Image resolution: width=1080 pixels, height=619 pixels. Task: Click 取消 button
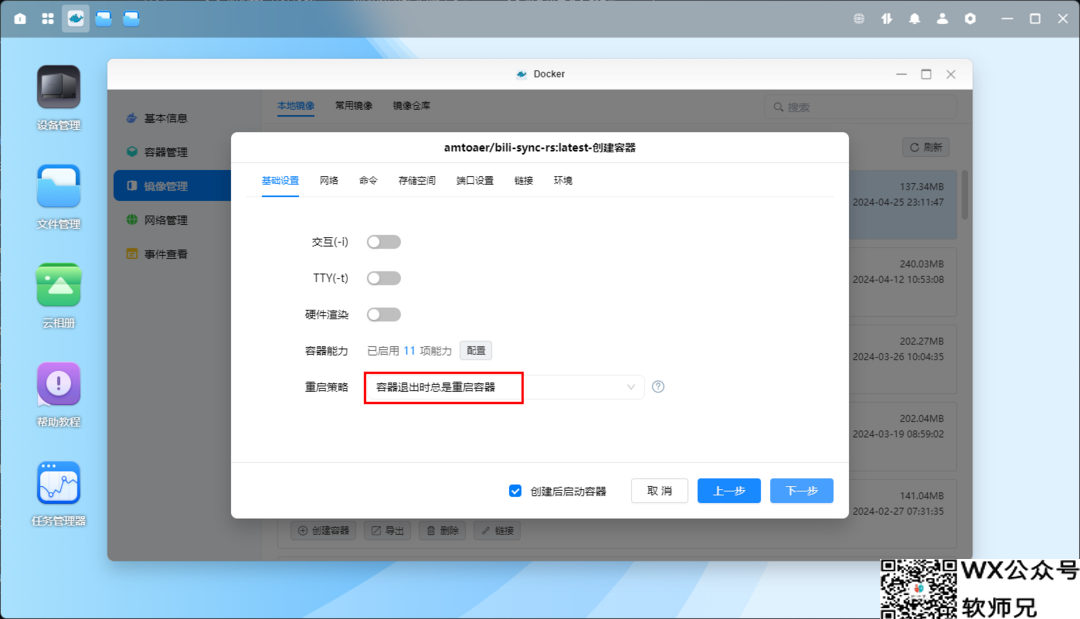coord(659,491)
